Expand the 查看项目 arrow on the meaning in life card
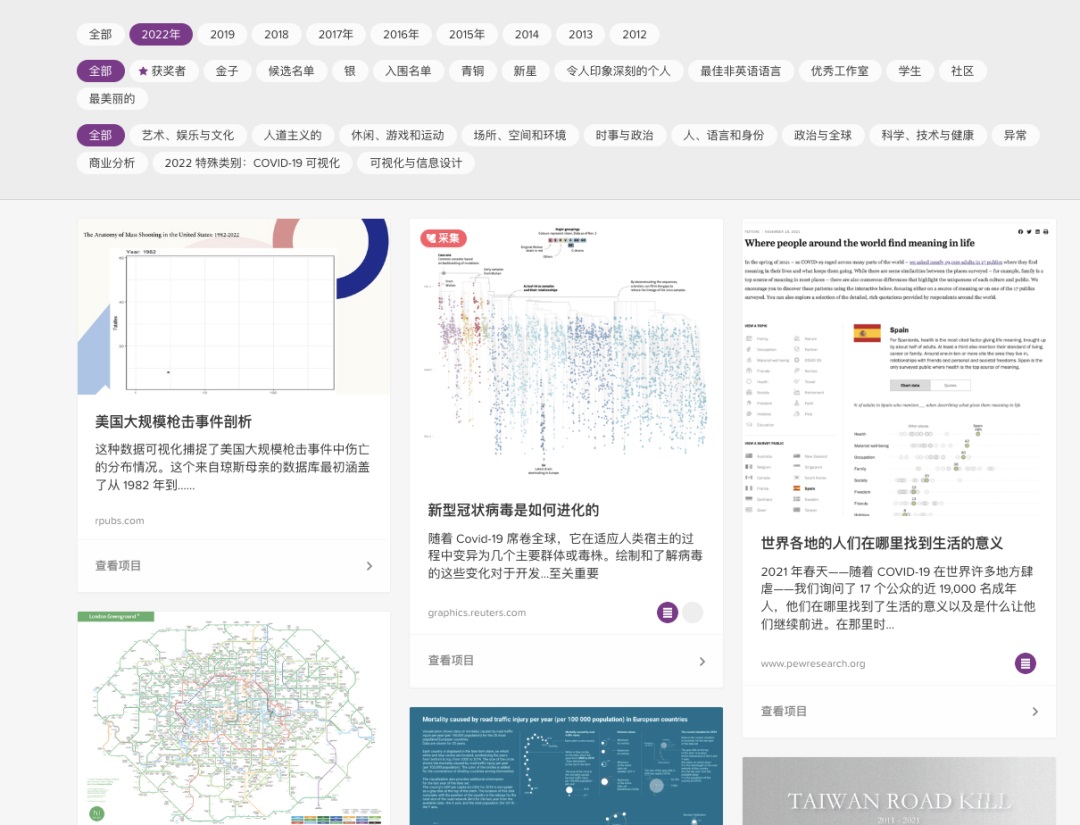 pyautogui.click(x=1035, y=711)
